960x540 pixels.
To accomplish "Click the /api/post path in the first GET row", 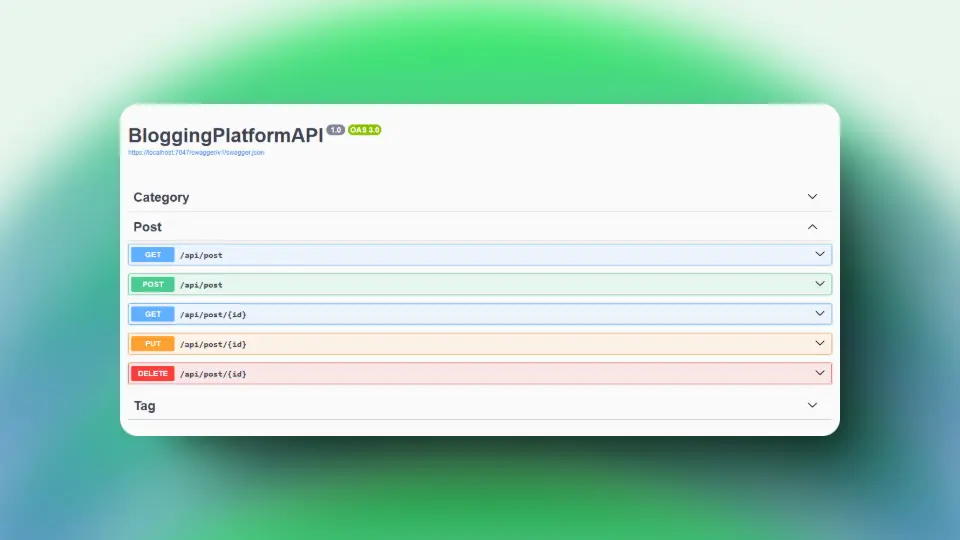I will (x=201, y=255).
